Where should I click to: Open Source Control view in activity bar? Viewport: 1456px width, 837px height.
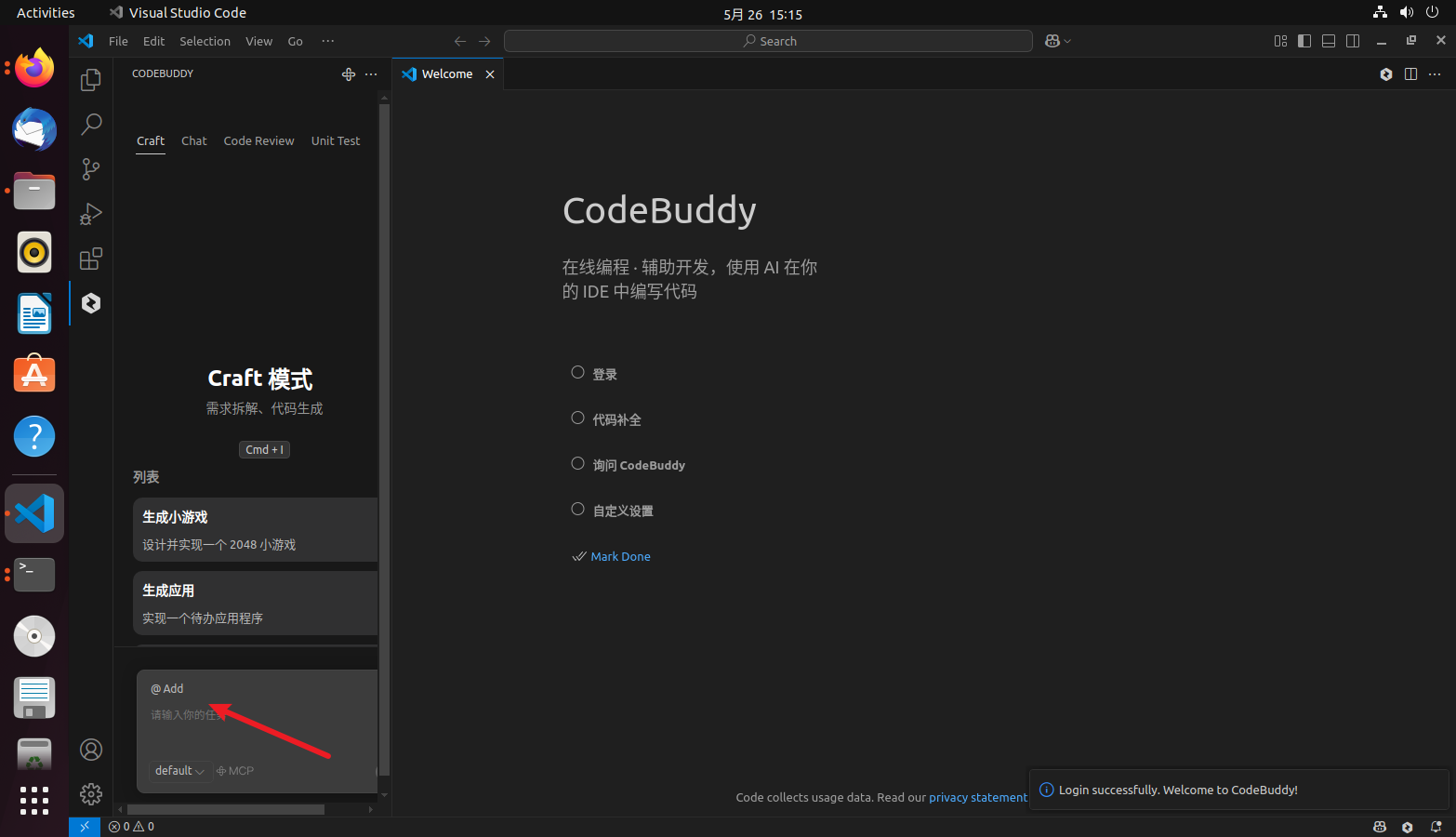pos(91,168)
